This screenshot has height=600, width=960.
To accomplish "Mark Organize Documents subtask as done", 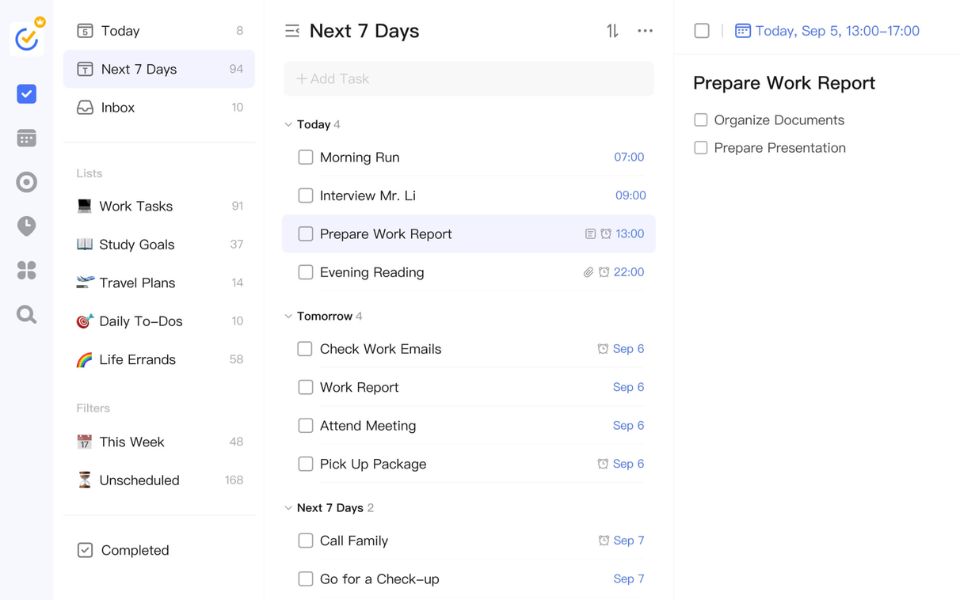I will pyautogui.click(x=701, y=120).
